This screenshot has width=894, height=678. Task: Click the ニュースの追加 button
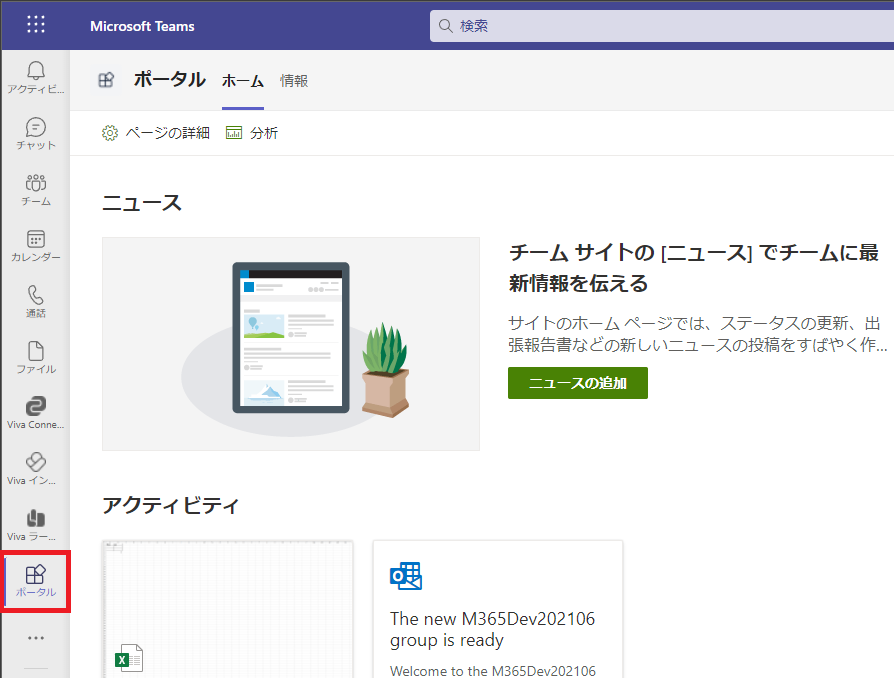[x=577, y=383]
